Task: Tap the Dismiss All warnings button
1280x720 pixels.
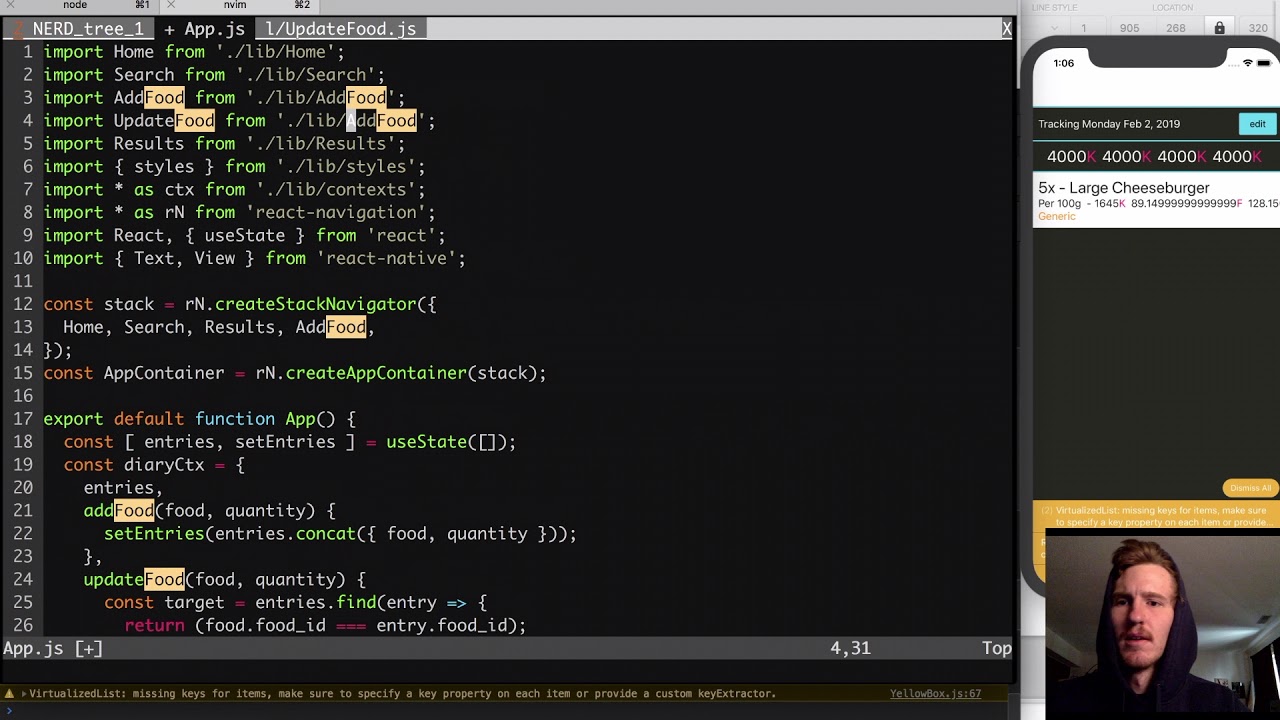Action: 1250,488
